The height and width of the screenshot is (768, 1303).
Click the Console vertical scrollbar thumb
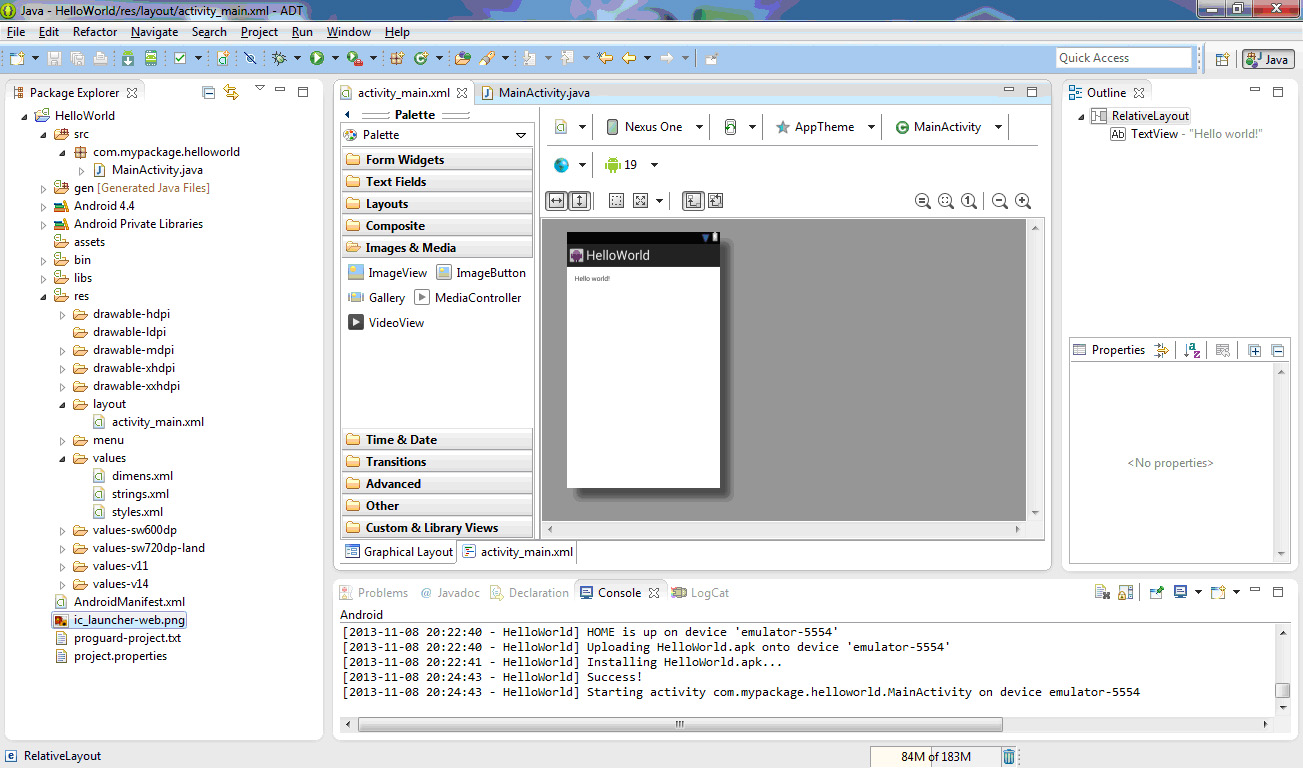coord(1282,691)
